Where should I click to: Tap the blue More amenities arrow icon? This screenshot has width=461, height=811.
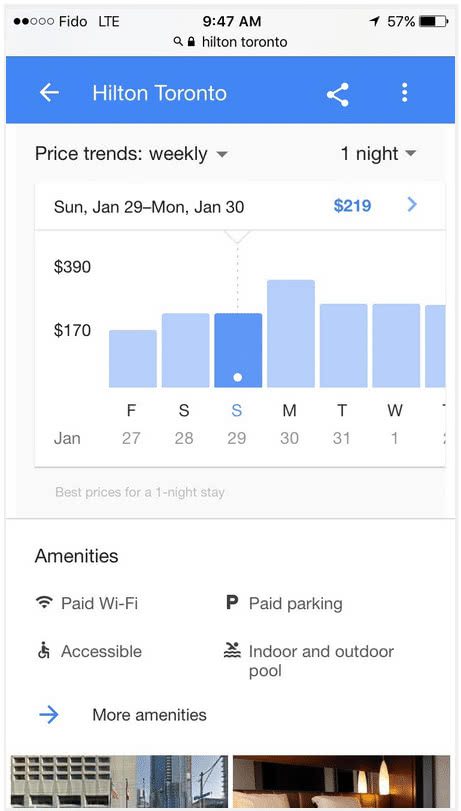(x=49, y=715)
